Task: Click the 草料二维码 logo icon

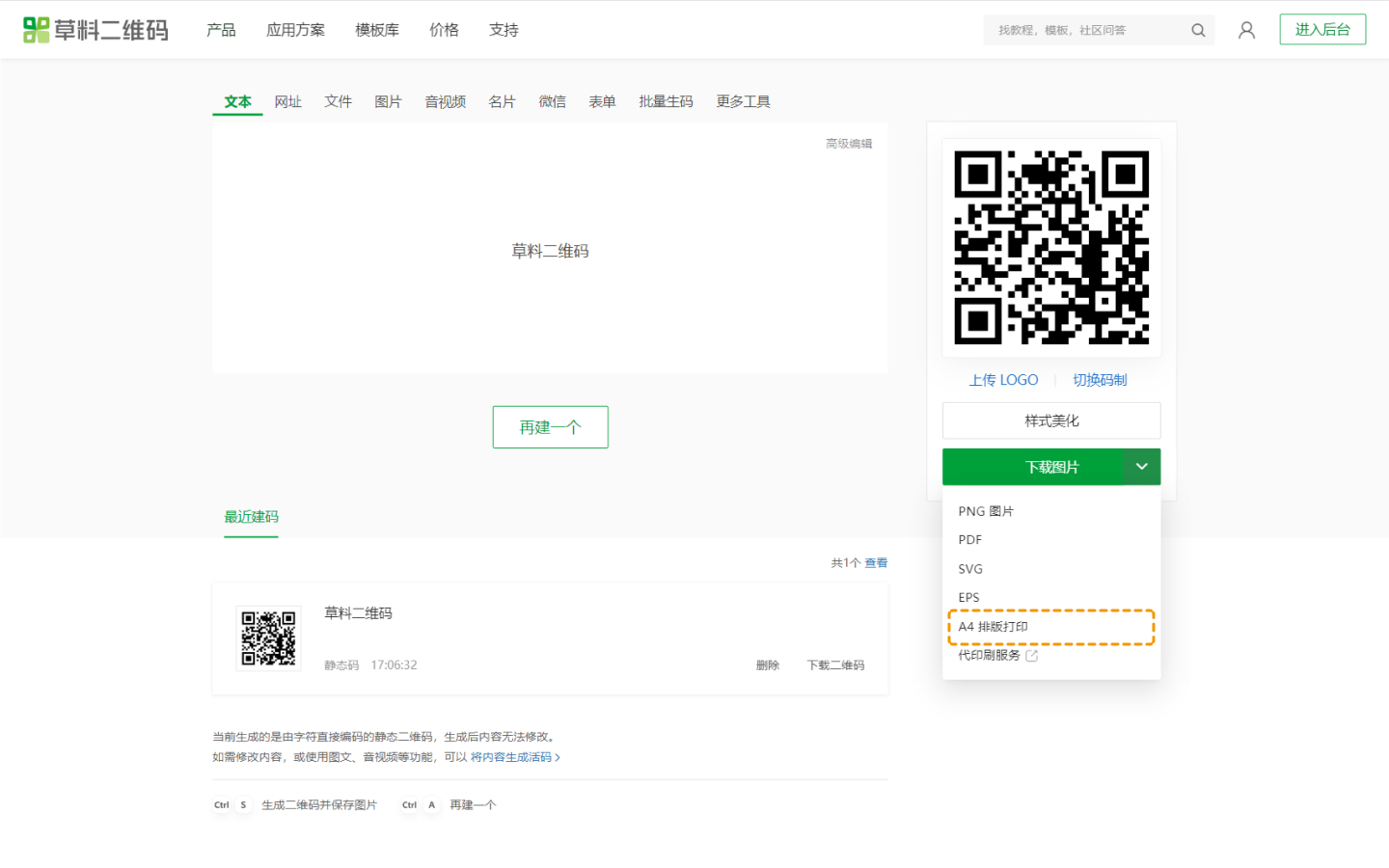Action: tap(36, 30)
